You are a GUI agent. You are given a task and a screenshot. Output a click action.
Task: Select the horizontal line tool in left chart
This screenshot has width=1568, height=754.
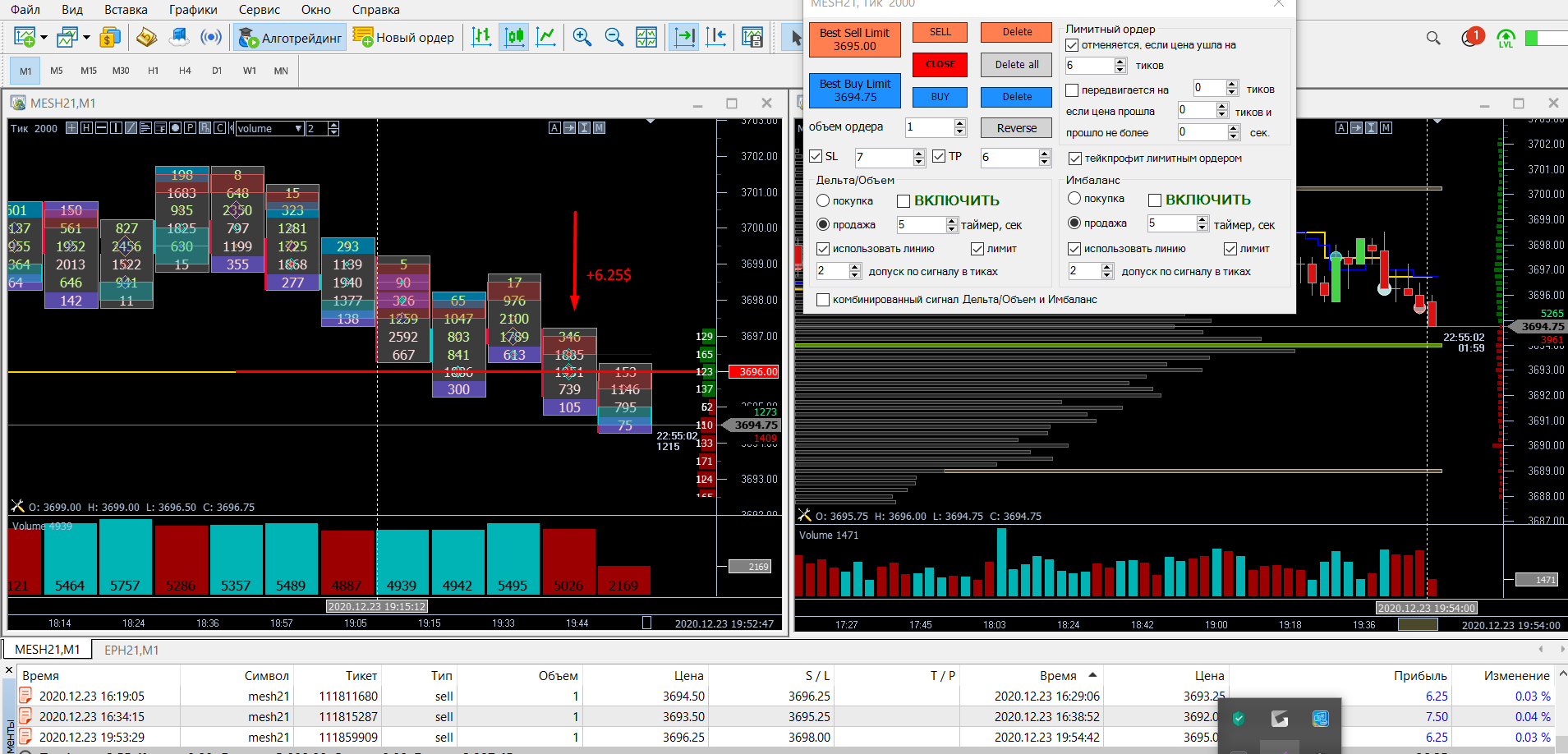pyautogui.click(x=101, y=128)
